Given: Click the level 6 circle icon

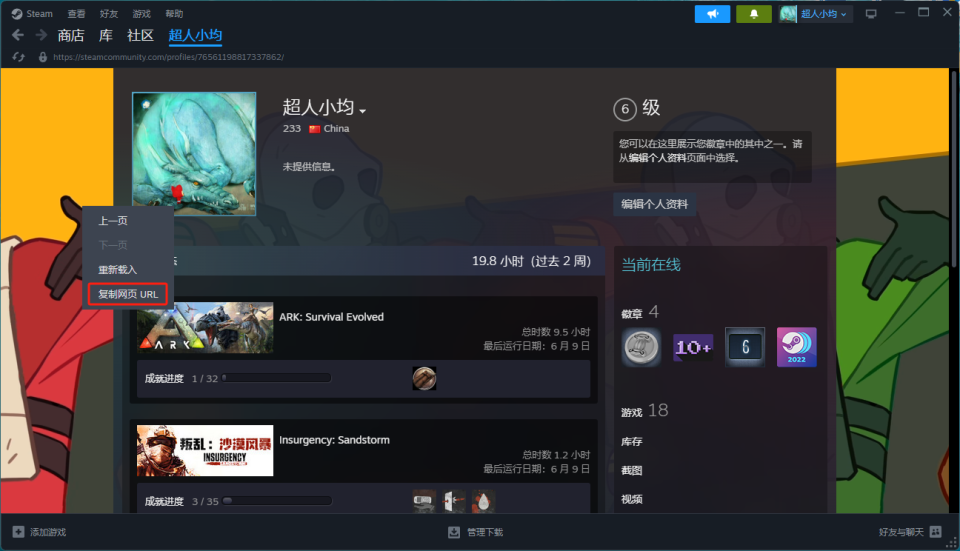Looking at the screenshot, I should pos(624,110).
